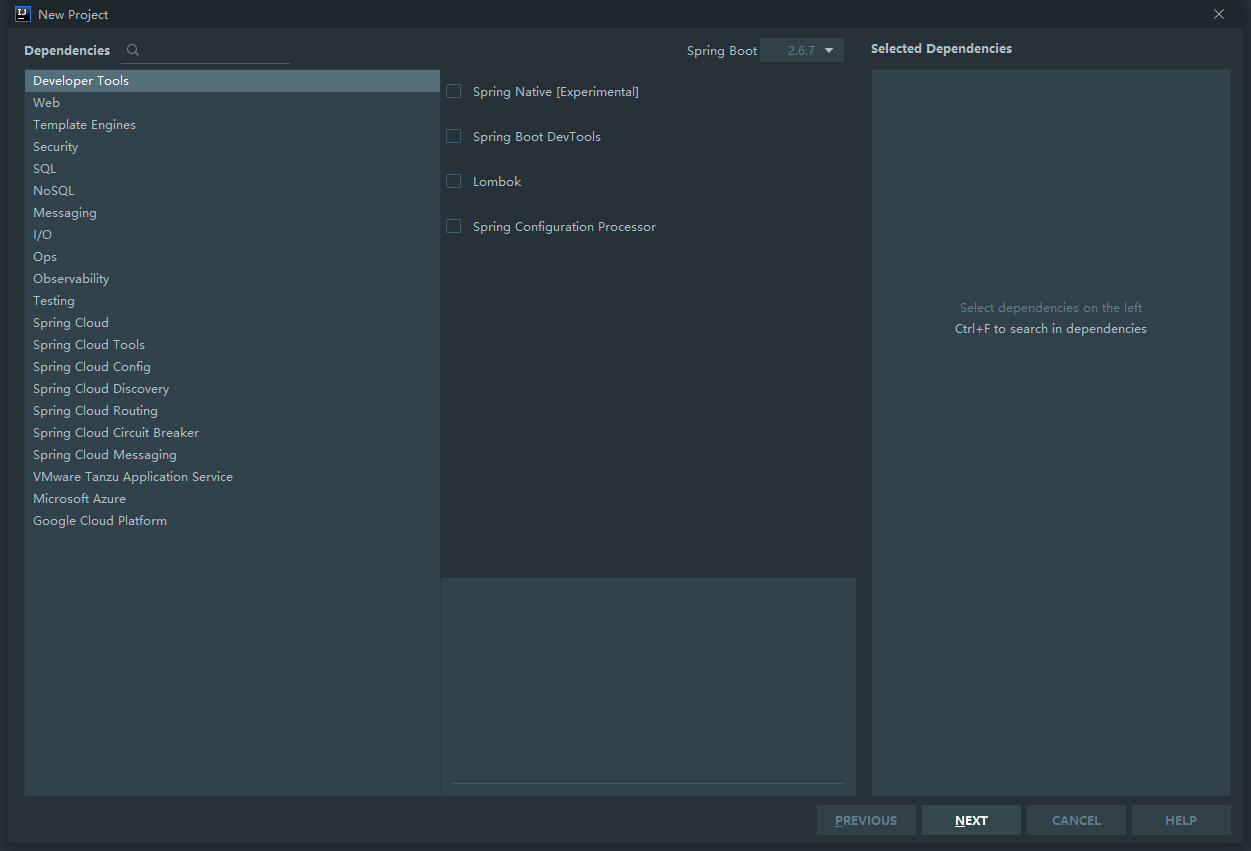
Task: Choose the Security category
Action: pos(232,147)
